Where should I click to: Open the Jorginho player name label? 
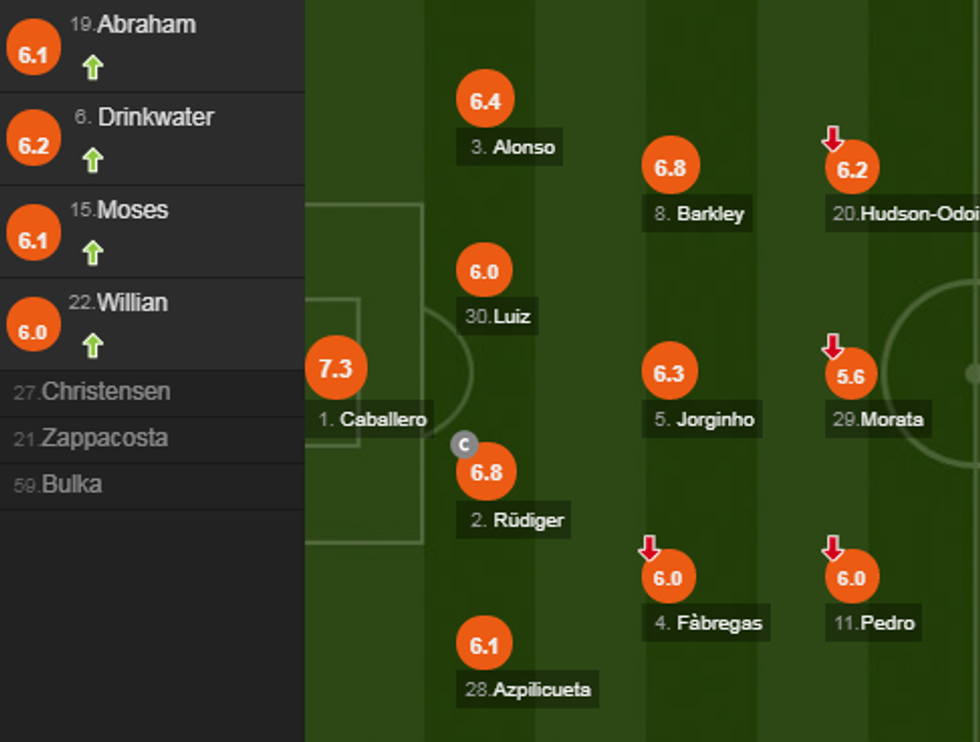(x=703, y=420)
